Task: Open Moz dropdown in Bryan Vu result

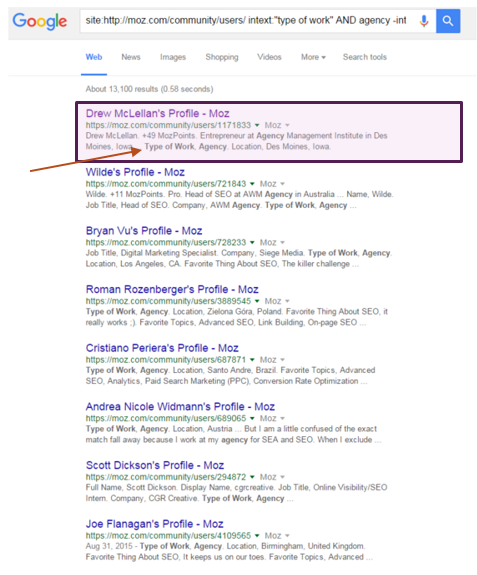Action: pos(272,242)
